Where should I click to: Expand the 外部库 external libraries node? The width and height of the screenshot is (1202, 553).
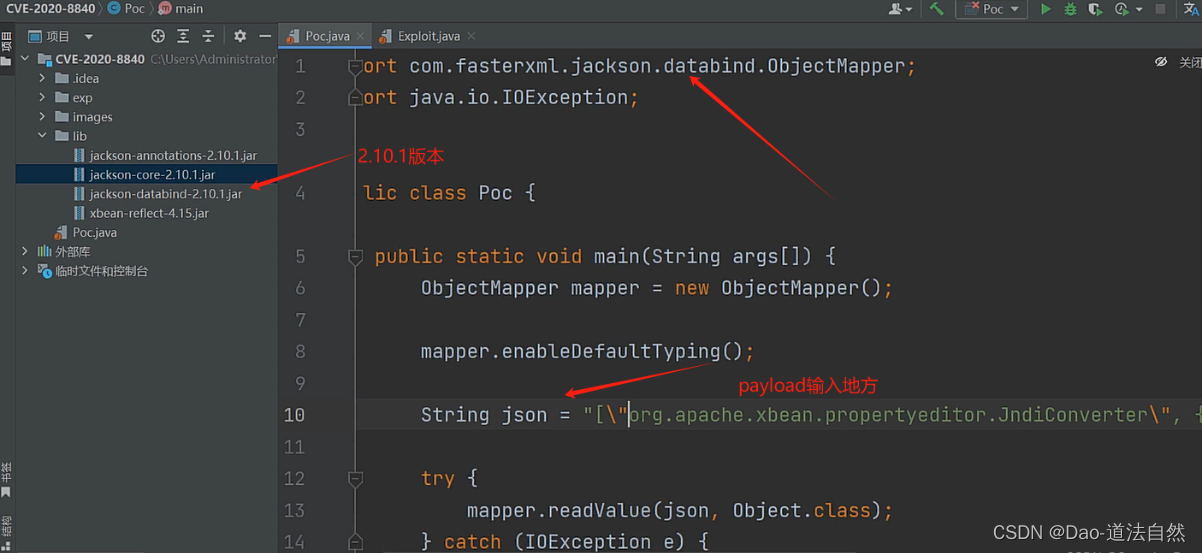(x=25, y=251)
